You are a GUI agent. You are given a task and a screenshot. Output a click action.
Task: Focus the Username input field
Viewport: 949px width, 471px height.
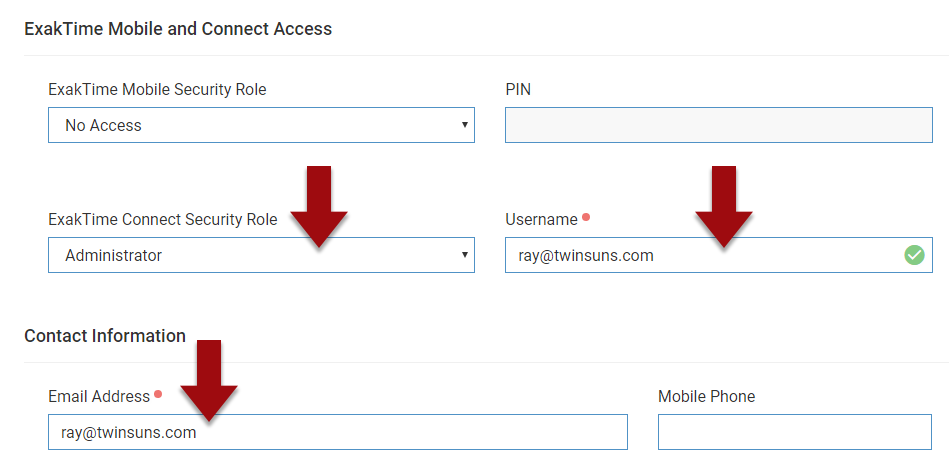tap(700, 255)
